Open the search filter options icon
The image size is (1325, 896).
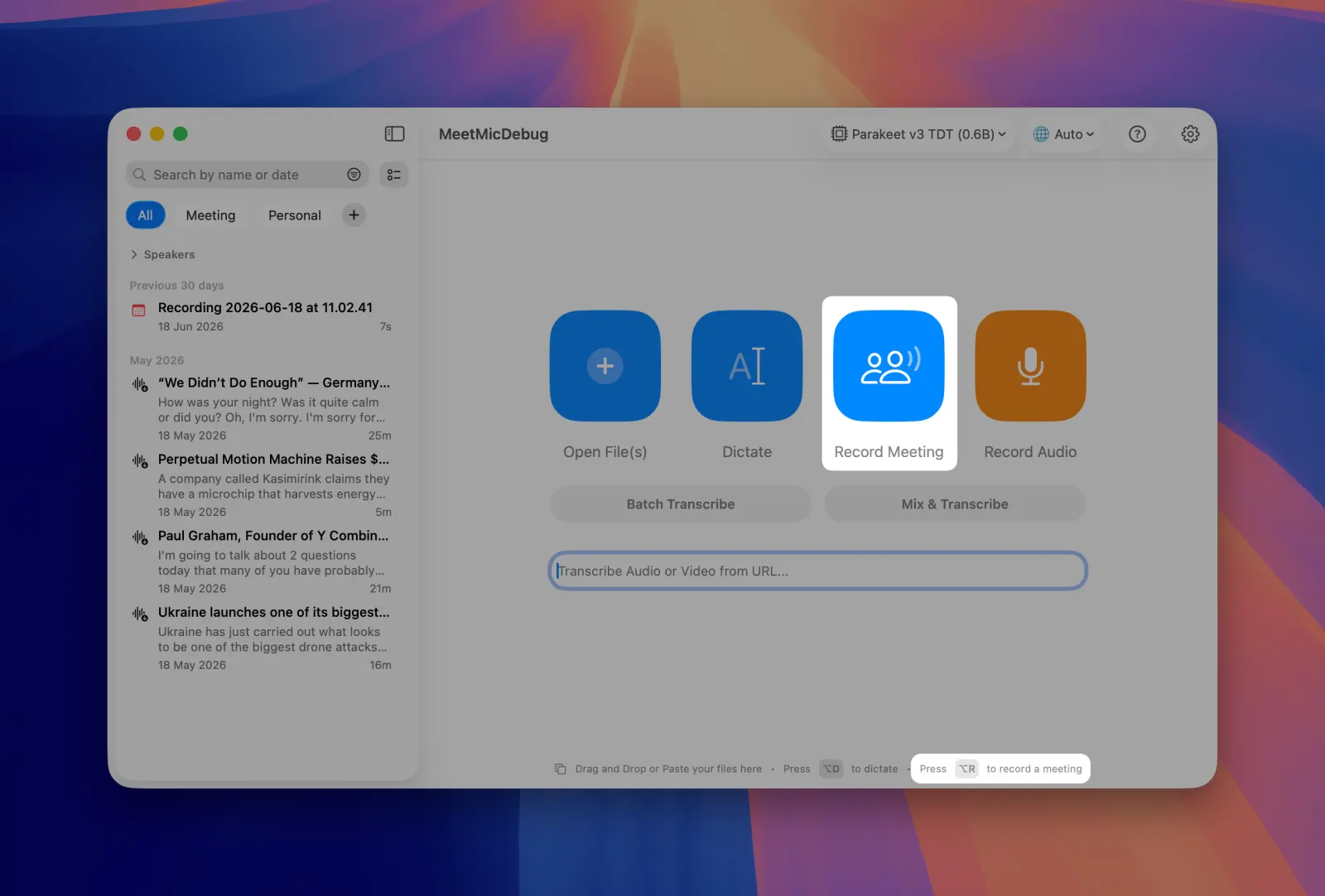coord(354,175)
